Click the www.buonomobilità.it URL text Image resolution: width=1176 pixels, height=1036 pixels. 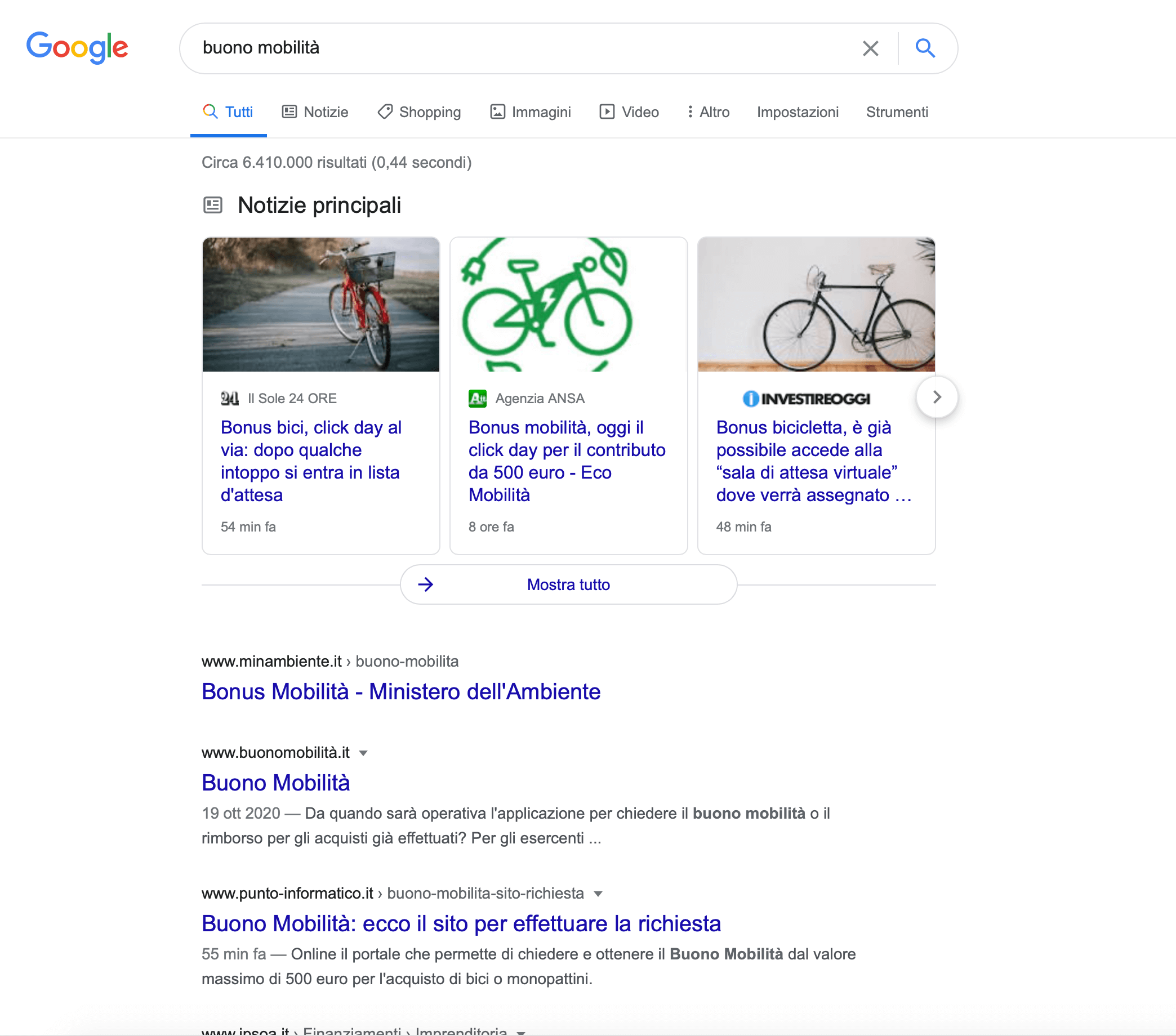tap(275, 753)
